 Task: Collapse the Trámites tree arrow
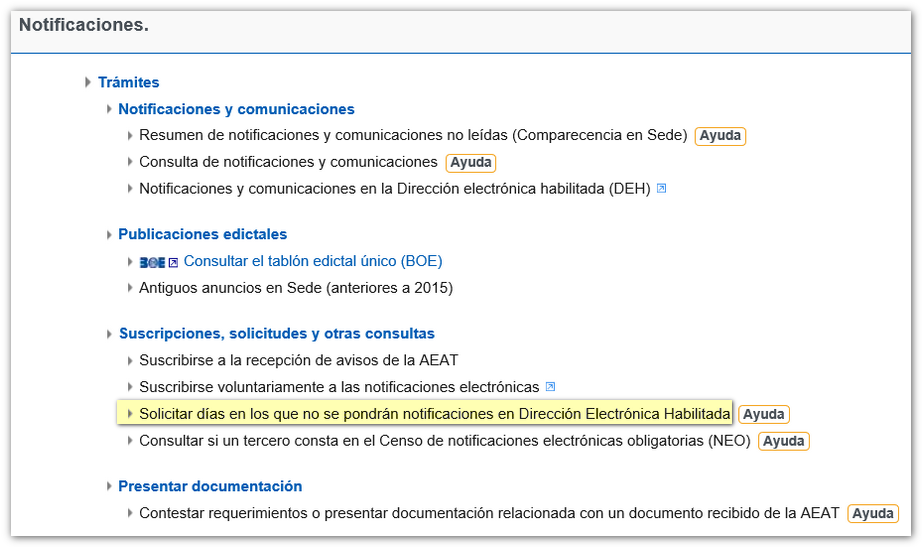click(88, 83)
